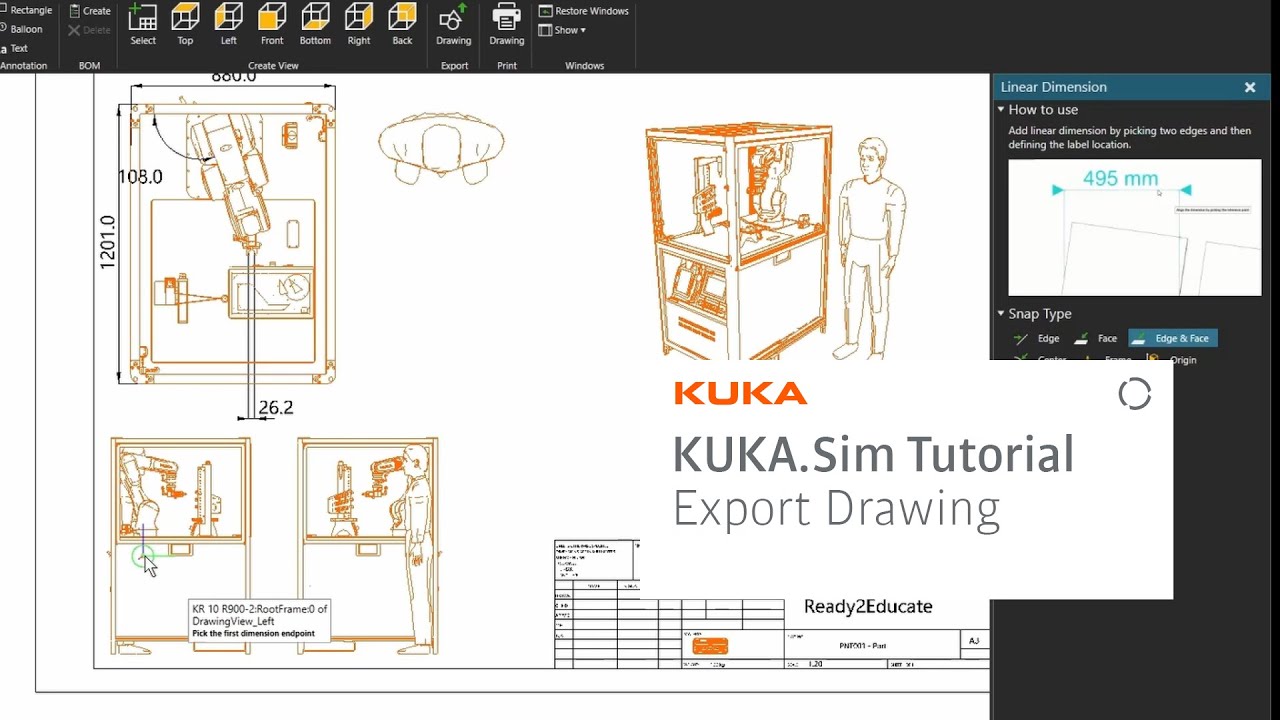Enable the Origin snap type

coord(1172,359)
